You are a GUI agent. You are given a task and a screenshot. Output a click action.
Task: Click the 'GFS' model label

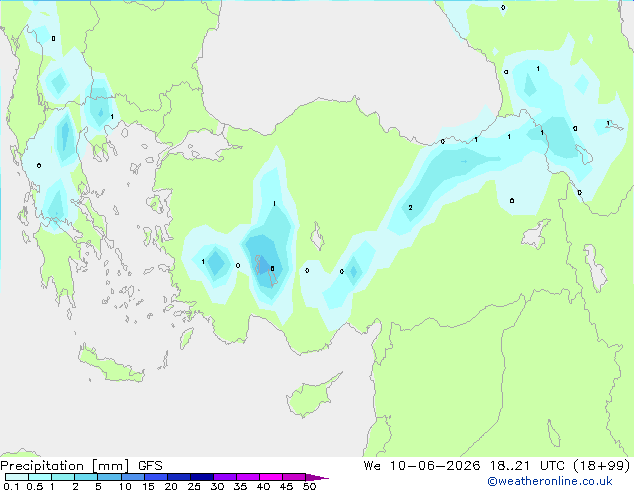point(150,466)
